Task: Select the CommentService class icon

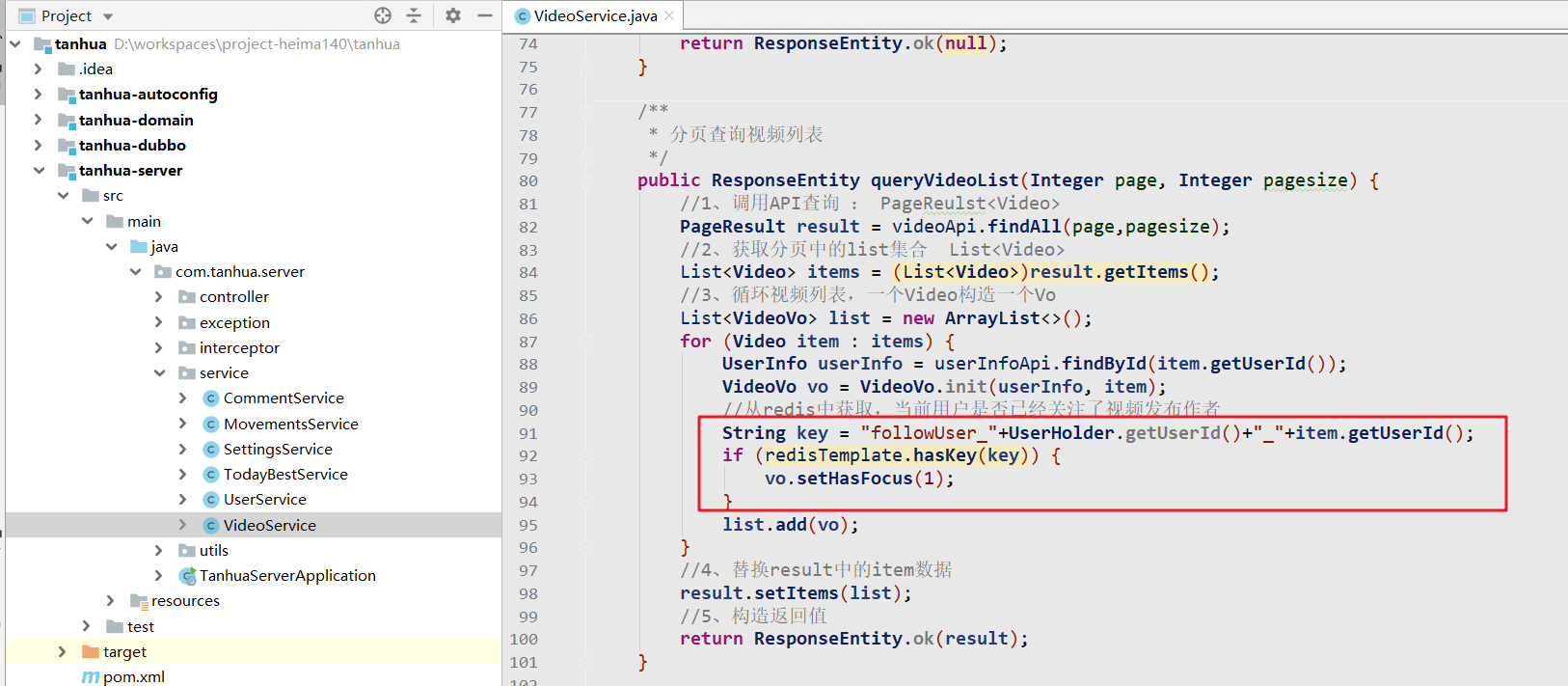Action: (x=211, y=398)
